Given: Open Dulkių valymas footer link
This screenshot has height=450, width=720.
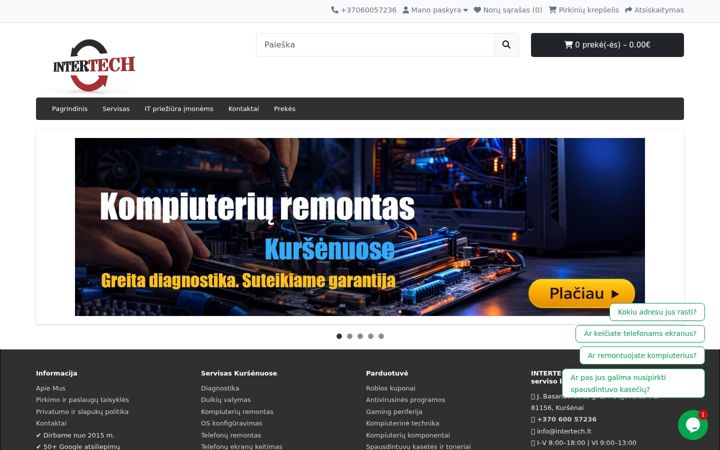Looking at the screenshot, I should pyautogui.click(x=226, y=400).
